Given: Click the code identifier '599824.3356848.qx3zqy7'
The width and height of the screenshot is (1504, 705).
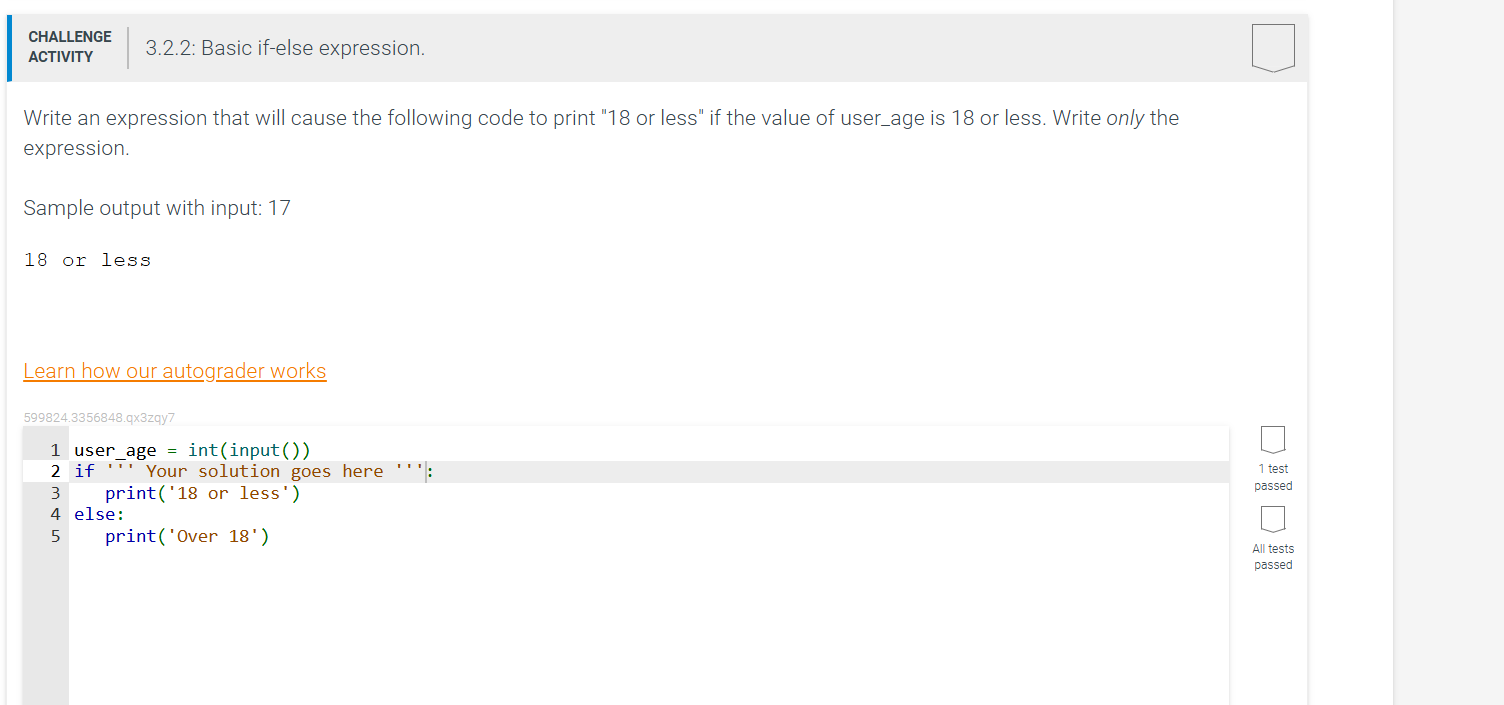Looking at the screenshot, I should click(100, 416).
